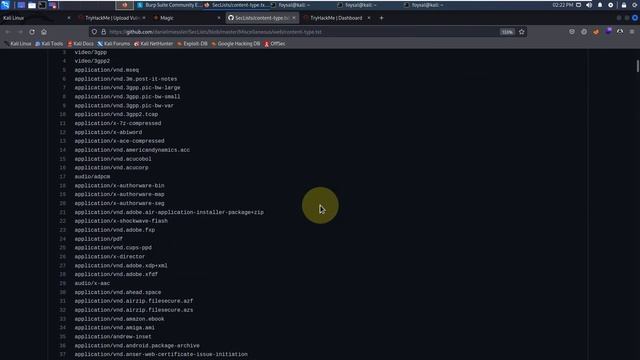Lock the screen using the padlock icon
The image size is (640, 360).
[624, 5]
